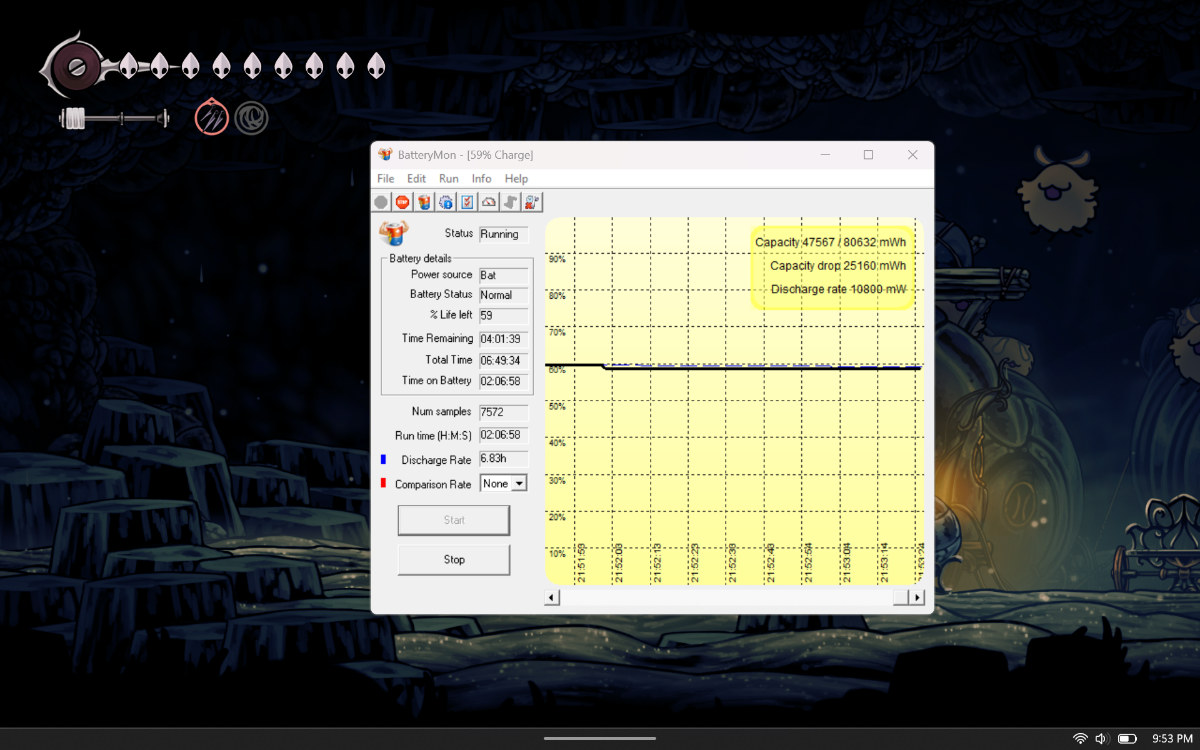Click the toolbar icon with red X

[x=532, y=202]
